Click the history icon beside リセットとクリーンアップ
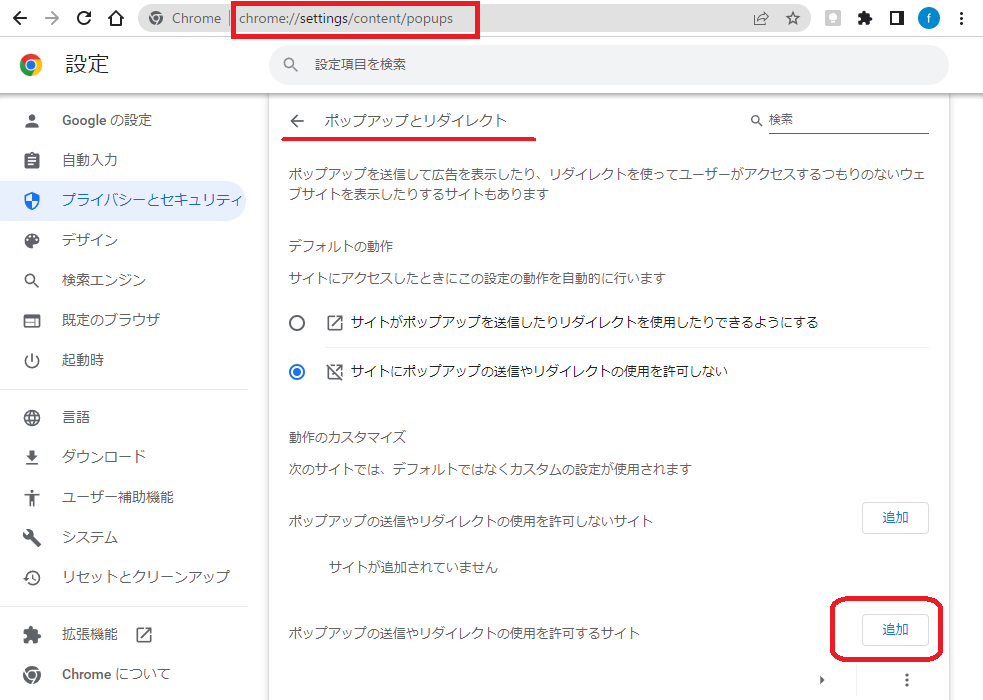This screenshot has height=700, width=983. click(32, 578)
